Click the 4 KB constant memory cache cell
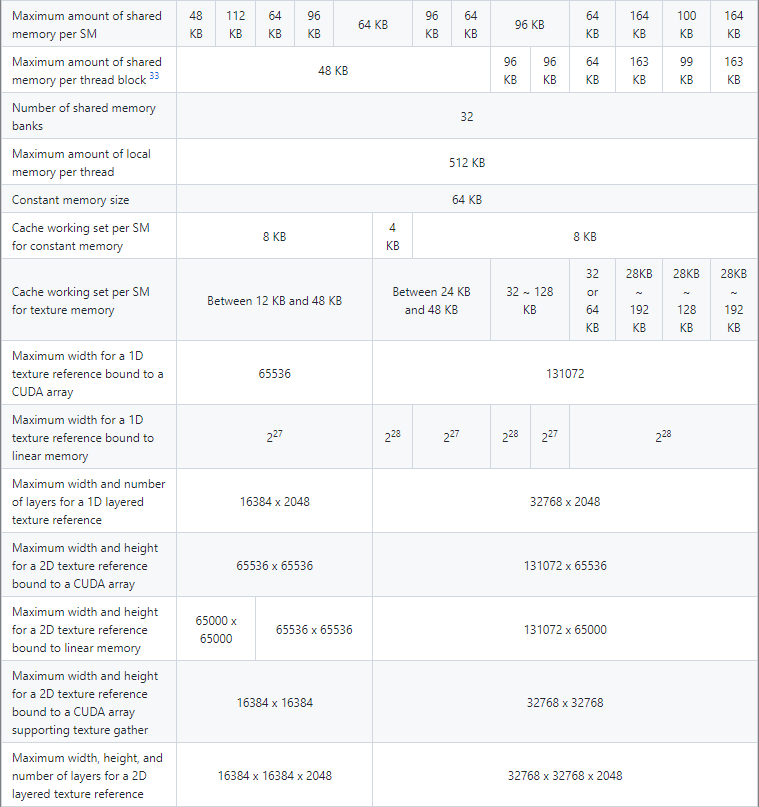Screen dimensions: 759x807 [392, 236]
